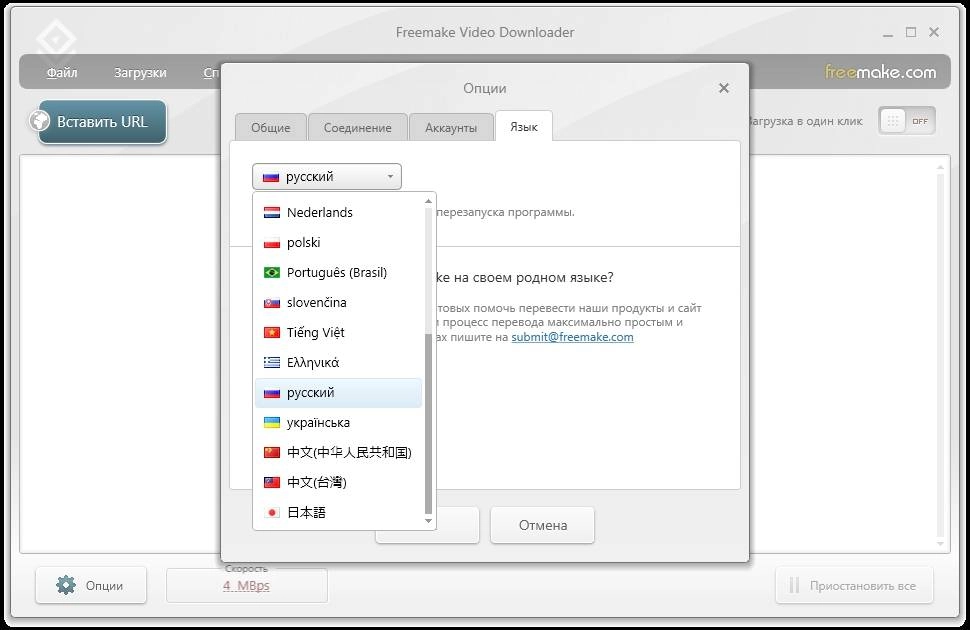Click the Vietnam flag icon

click(272, 333)
